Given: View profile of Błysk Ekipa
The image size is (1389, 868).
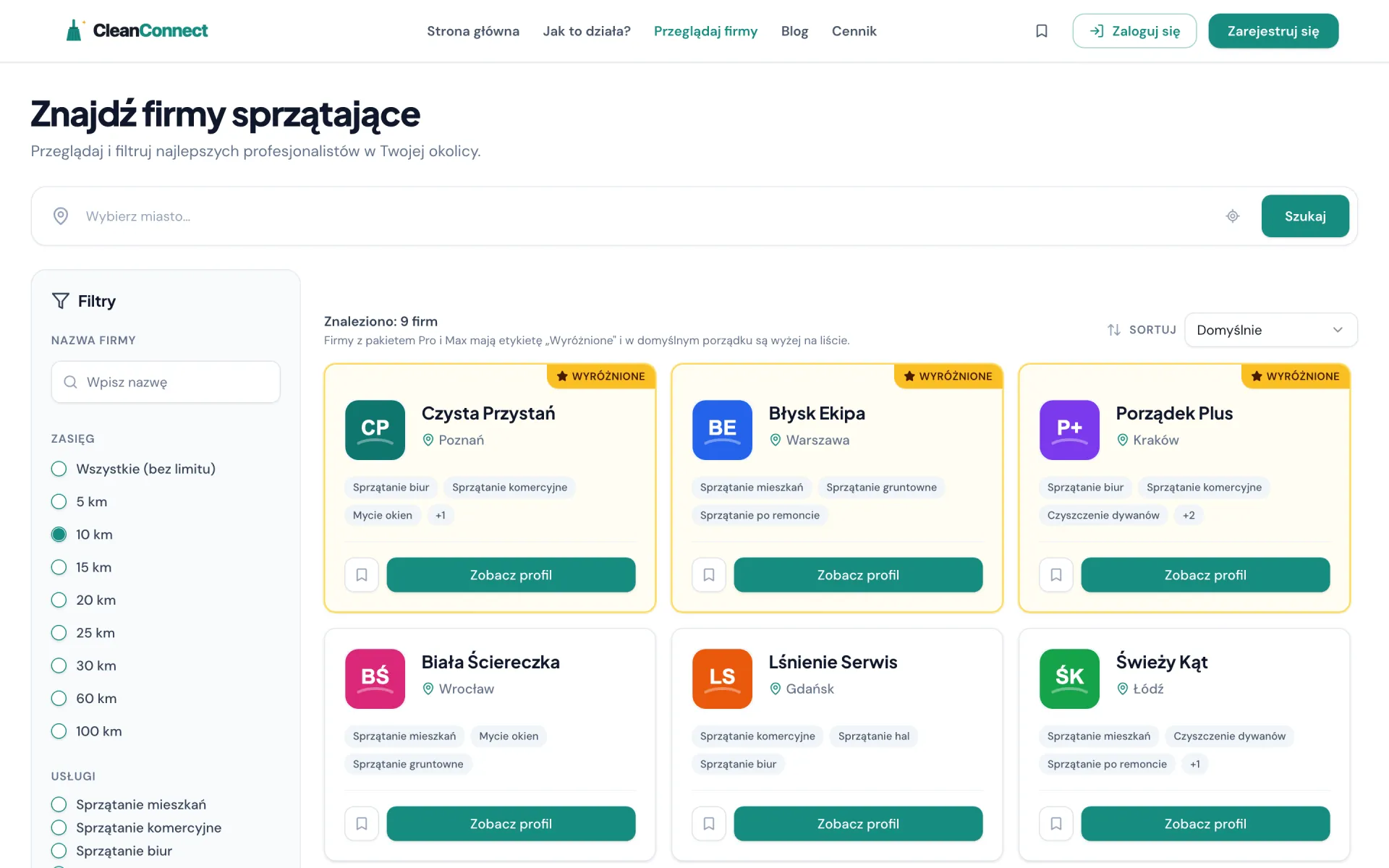Looking at the screenshot, I should (858, 575).
